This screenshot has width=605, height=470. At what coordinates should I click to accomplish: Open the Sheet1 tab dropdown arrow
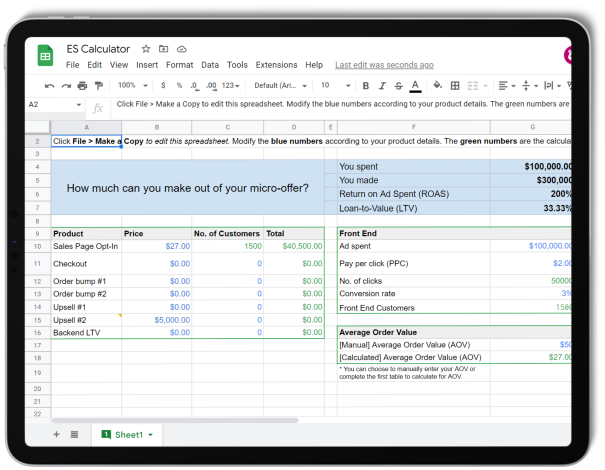[150, 435]
